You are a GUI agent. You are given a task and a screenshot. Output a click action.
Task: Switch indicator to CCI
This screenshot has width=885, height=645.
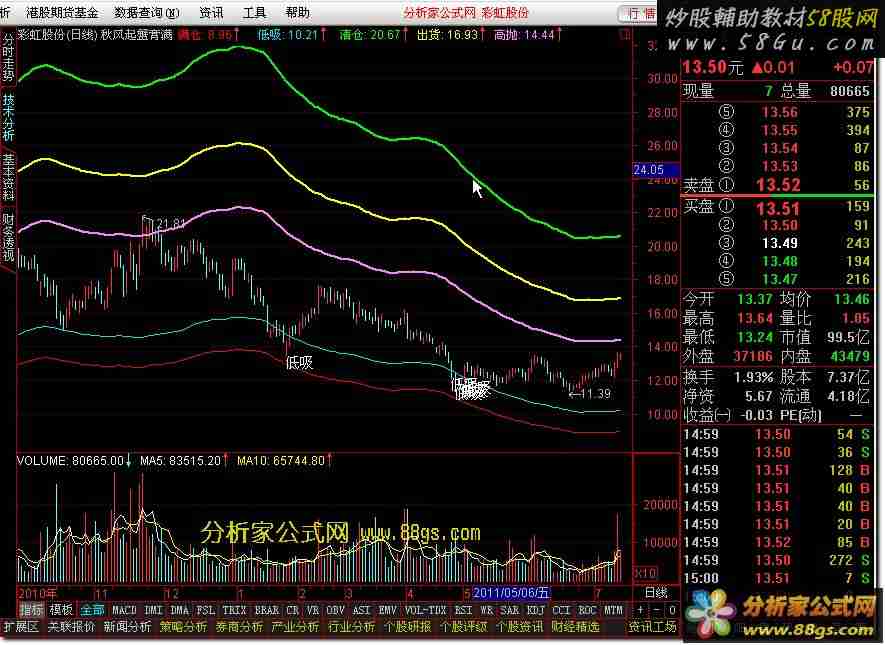[561, 610]
